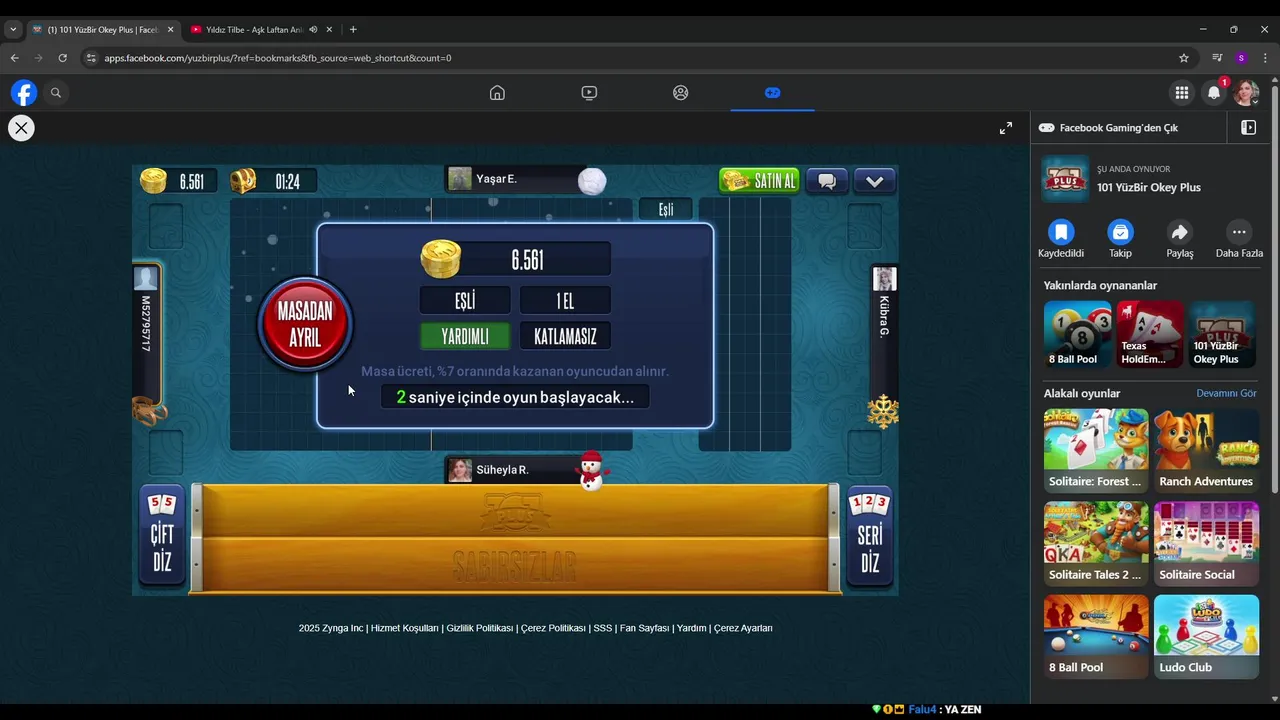Open the in-game chat bubble icon
The image size is (1280, 720).
click(827, 181)
